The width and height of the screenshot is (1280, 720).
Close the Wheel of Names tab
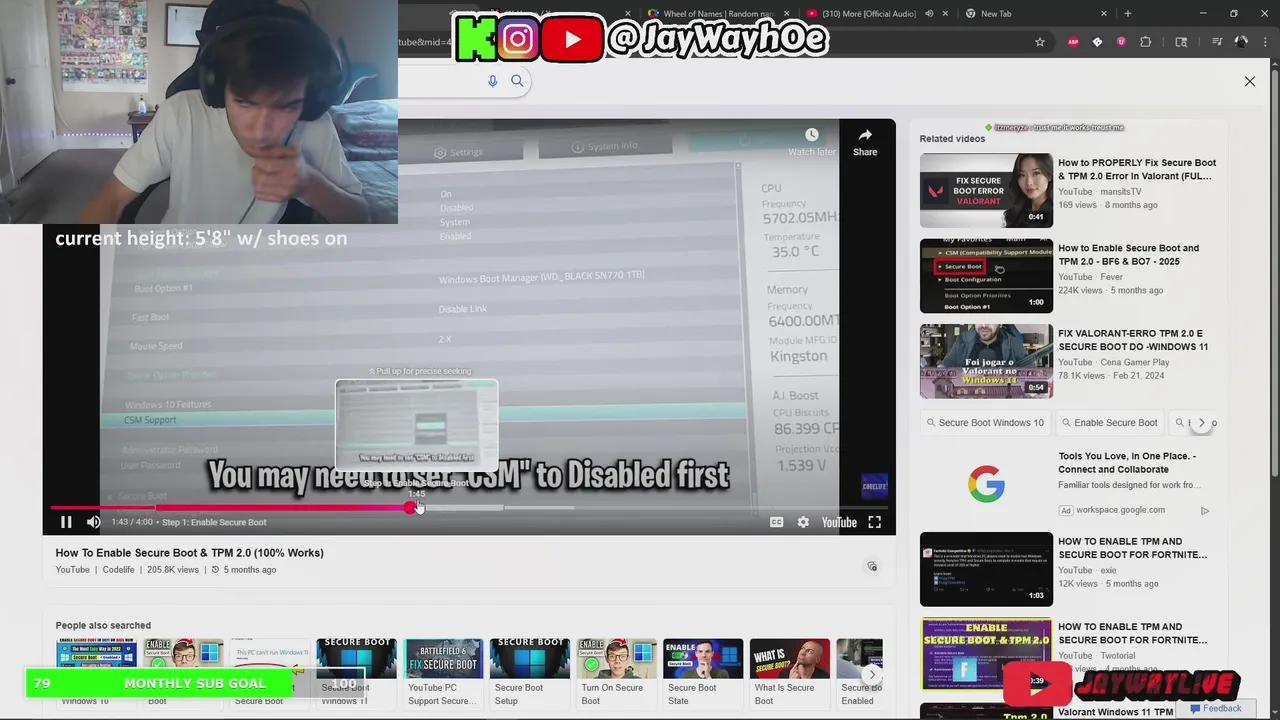coord(787,14)
